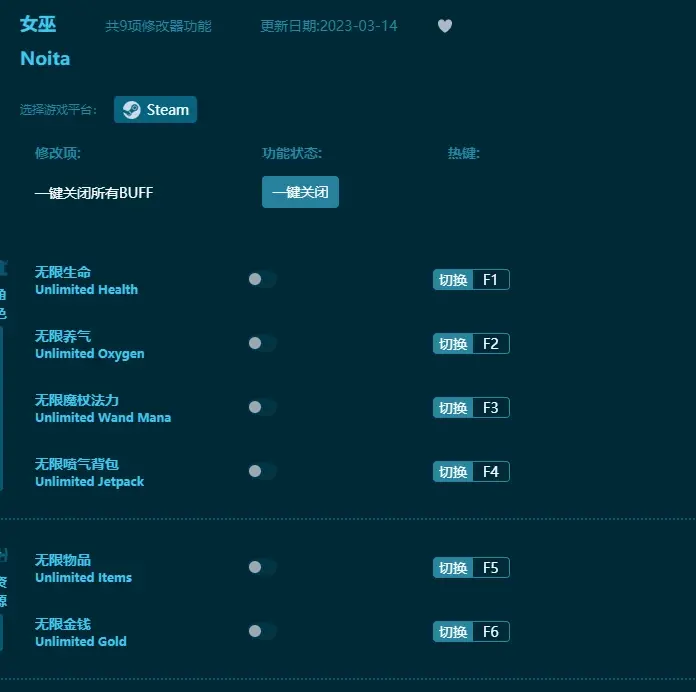Viewport: 696px width, 692px height.
Task: Click the 一键关闭 button
Action: (x=300, y=192)
